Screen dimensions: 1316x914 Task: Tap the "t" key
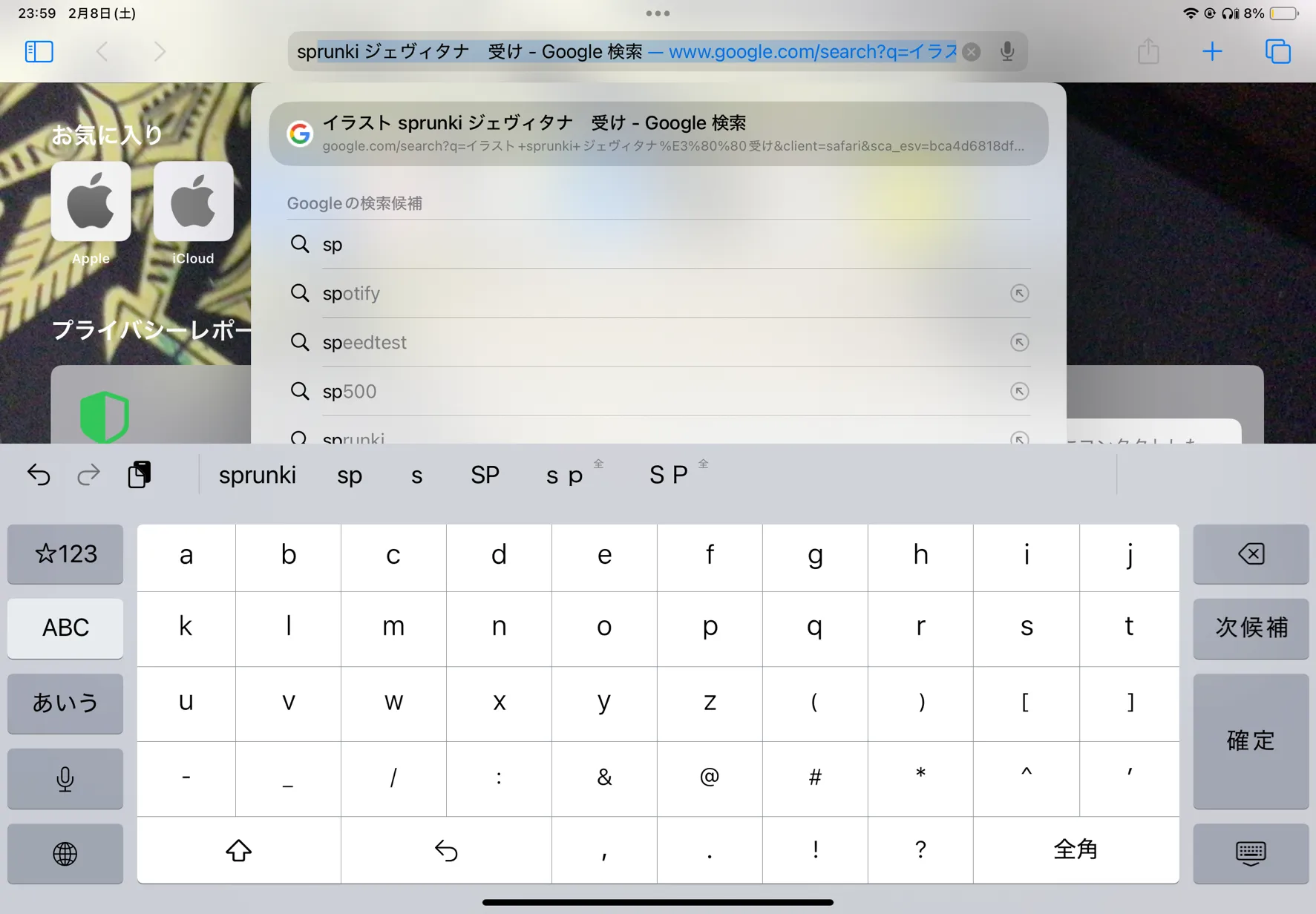point(1129,629)
